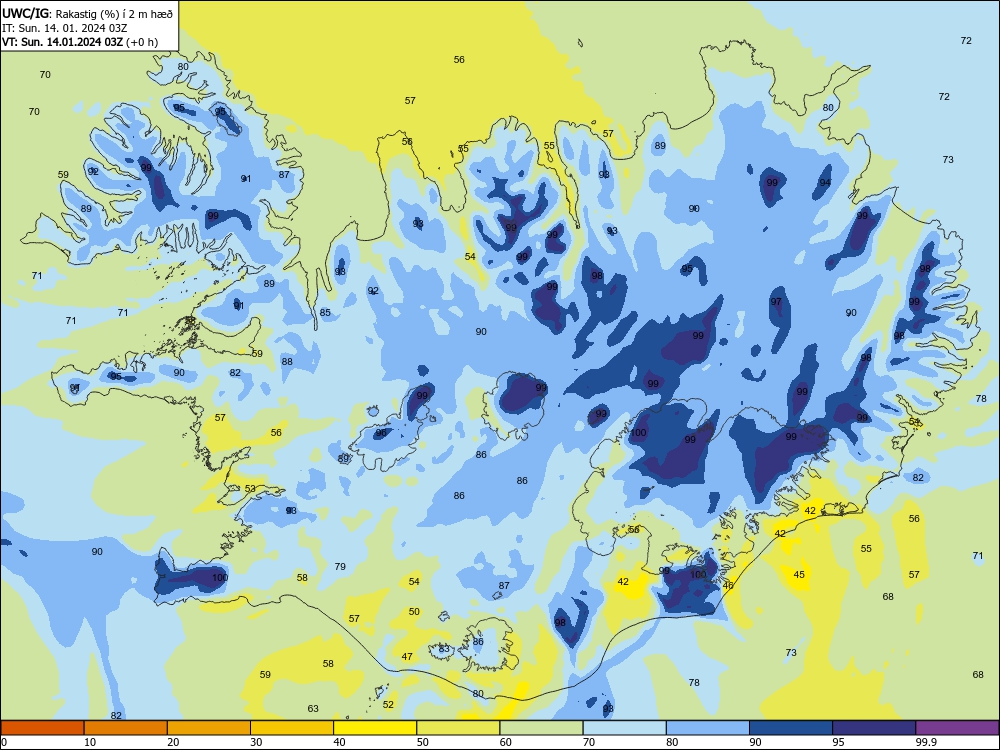The image size is (1000, 750).
Task: Click the '85' humidity value on the map
Action: click(x=325, y=312)
